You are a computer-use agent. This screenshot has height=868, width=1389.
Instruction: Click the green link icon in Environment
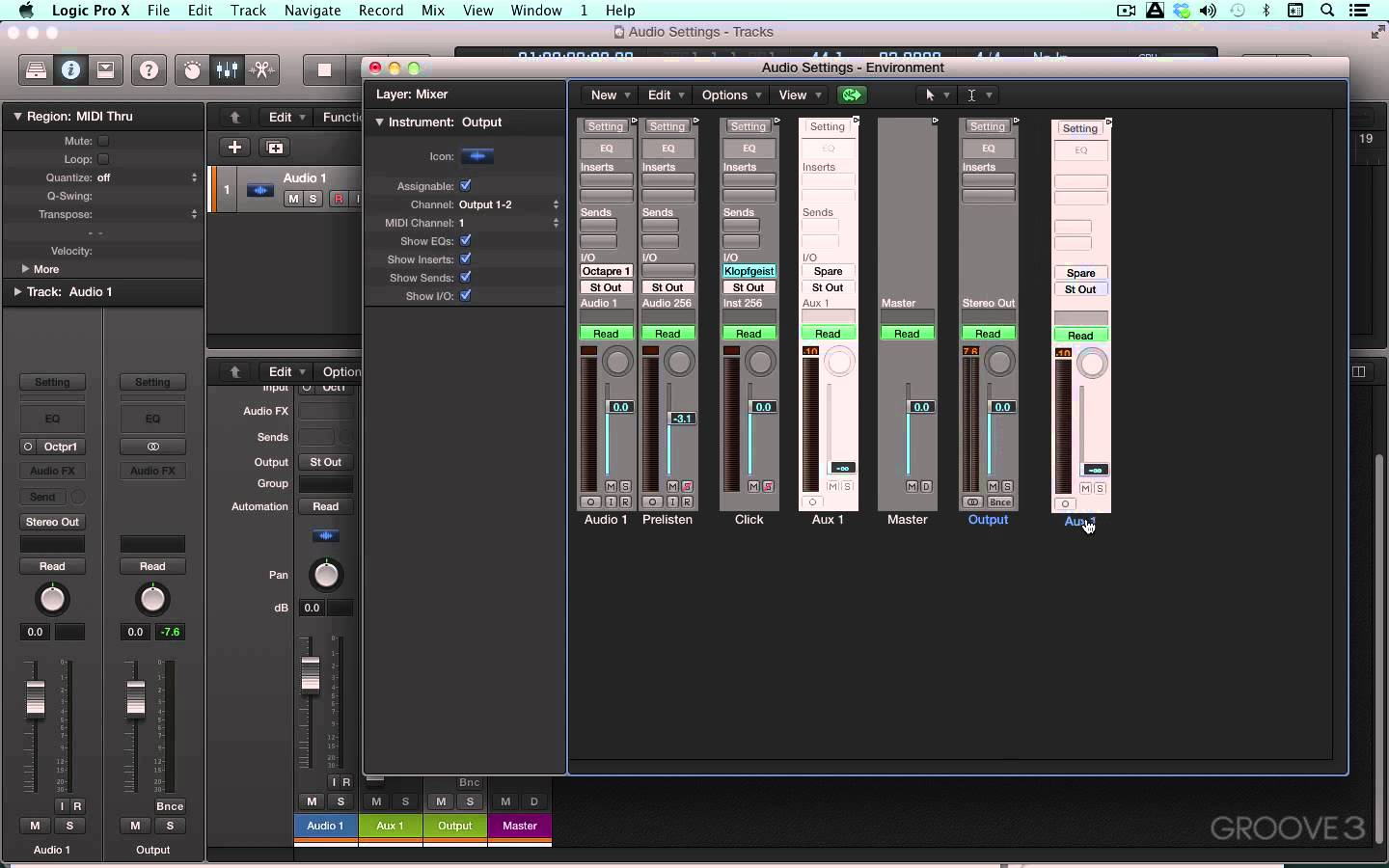852,95
